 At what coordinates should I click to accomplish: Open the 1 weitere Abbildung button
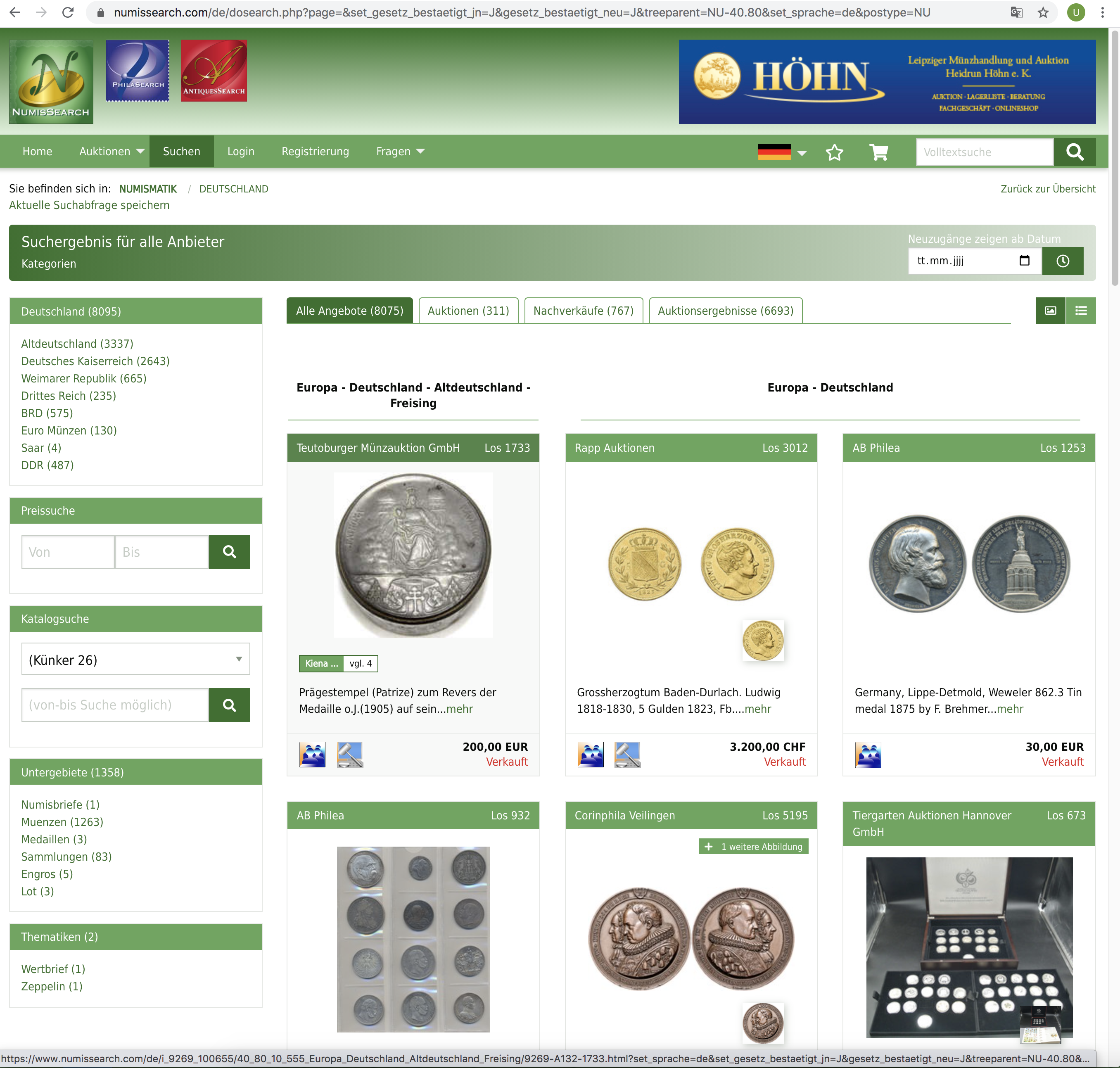[x=753, y=847]
